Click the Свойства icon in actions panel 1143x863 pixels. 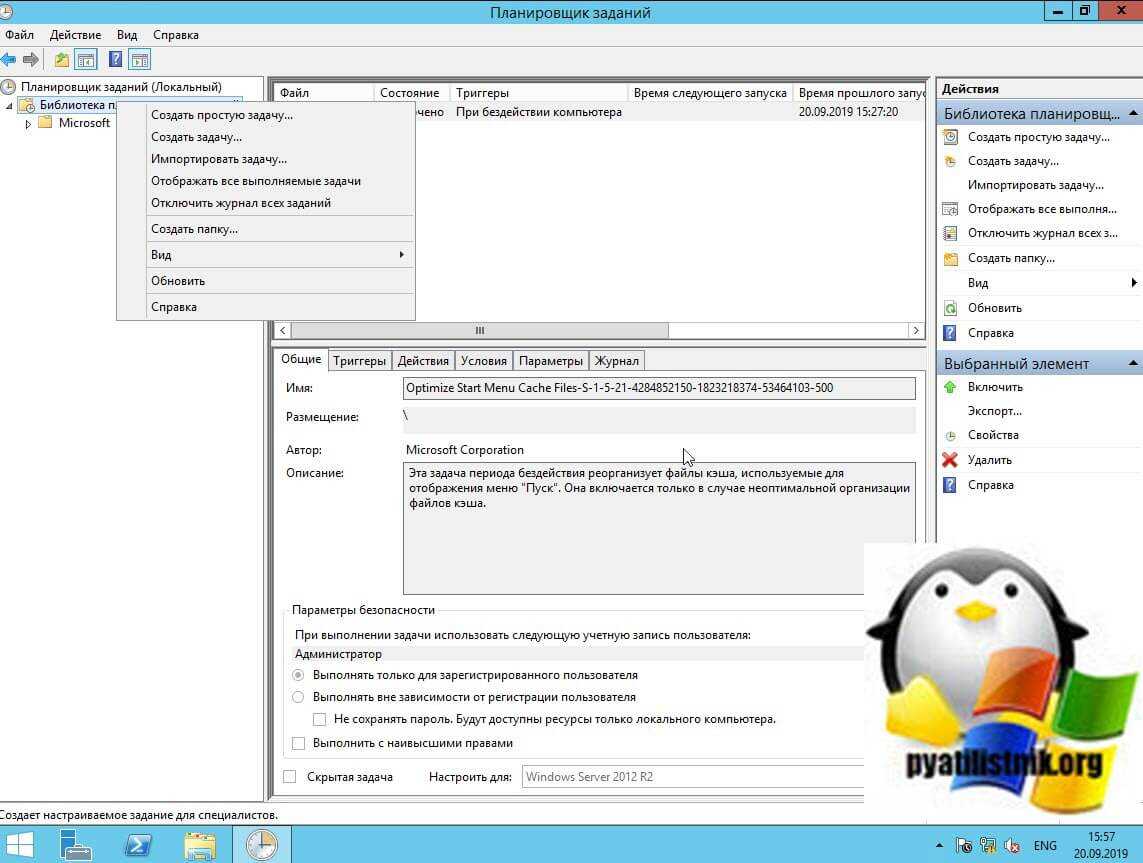click(950, 435)
